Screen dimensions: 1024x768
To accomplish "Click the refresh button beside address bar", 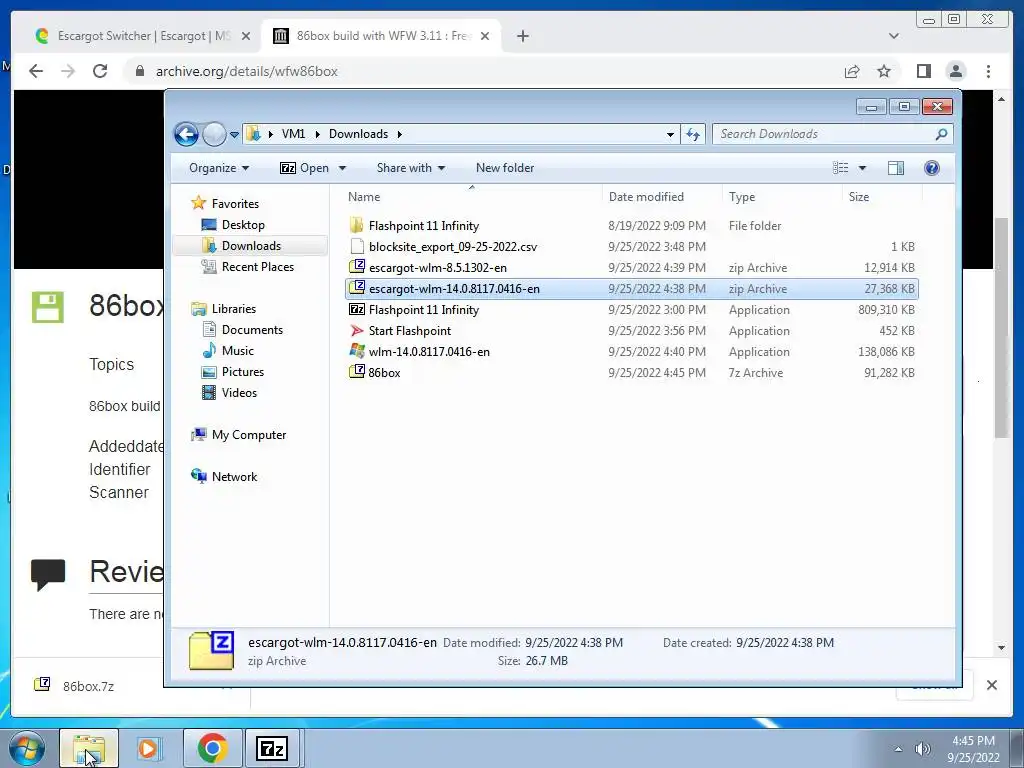I will [x=693, y=135].
